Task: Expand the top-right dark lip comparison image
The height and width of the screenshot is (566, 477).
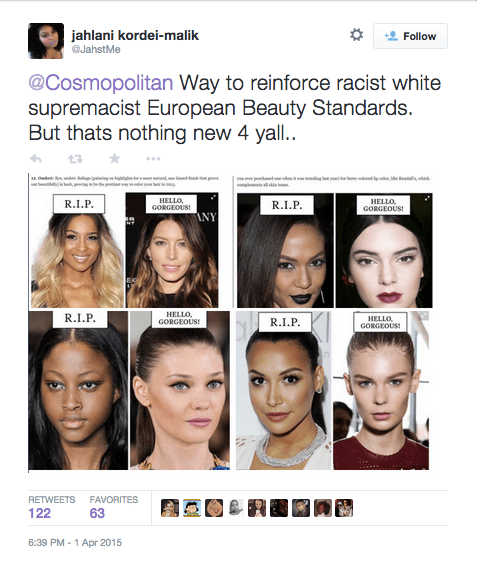Action: click(334, 242)
